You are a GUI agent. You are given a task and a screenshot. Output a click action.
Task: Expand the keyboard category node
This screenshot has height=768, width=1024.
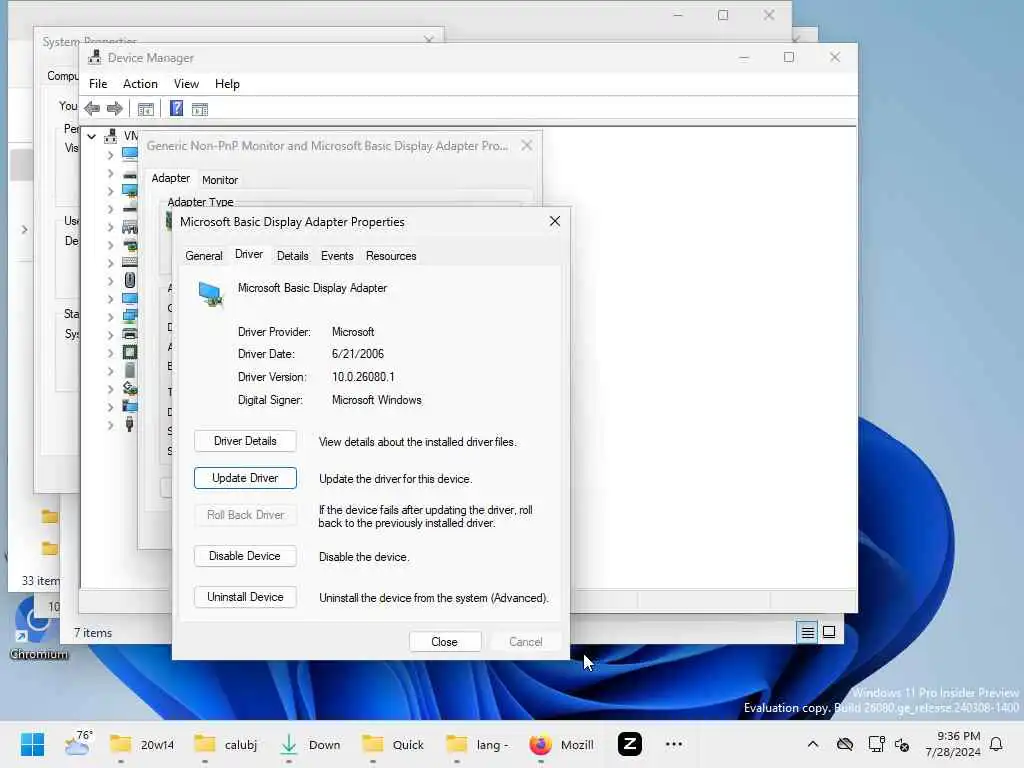click(x=110, y=263)
